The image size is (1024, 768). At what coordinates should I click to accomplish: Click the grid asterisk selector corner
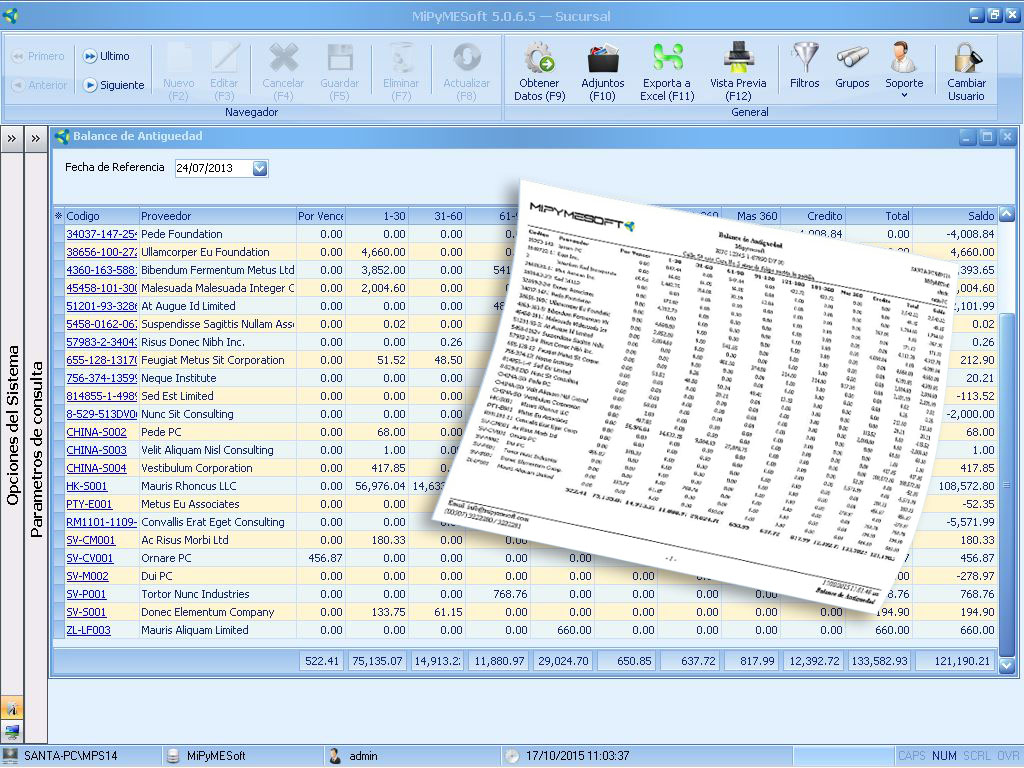coord(59,216)
